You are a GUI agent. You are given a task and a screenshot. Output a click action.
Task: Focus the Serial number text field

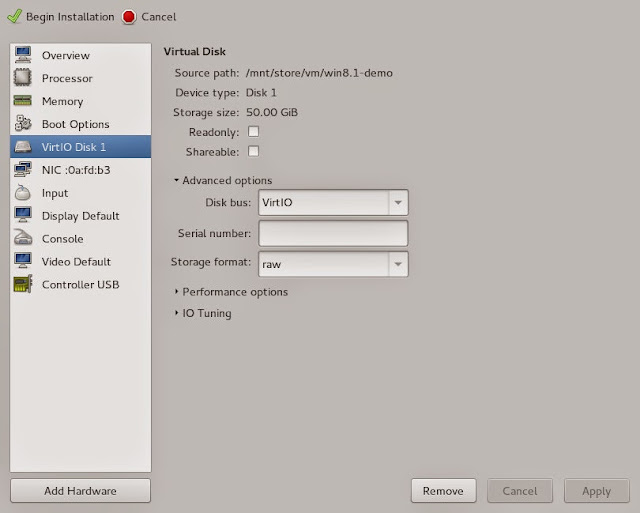click(x=333, y=233)
